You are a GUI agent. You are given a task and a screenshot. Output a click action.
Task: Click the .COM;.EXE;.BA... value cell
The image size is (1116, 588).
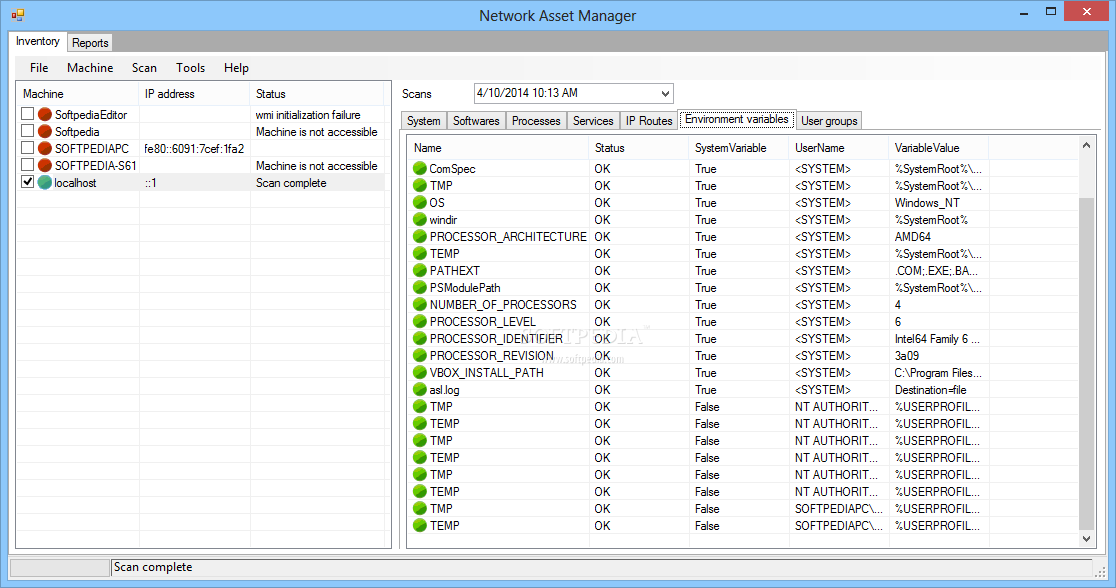point(936,271)
